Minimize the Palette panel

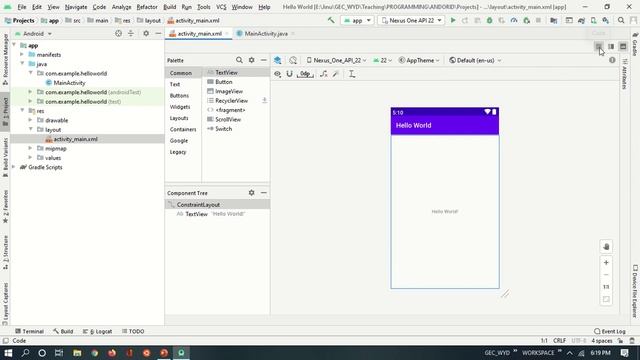pyautogui.click(x=264, y=60)
